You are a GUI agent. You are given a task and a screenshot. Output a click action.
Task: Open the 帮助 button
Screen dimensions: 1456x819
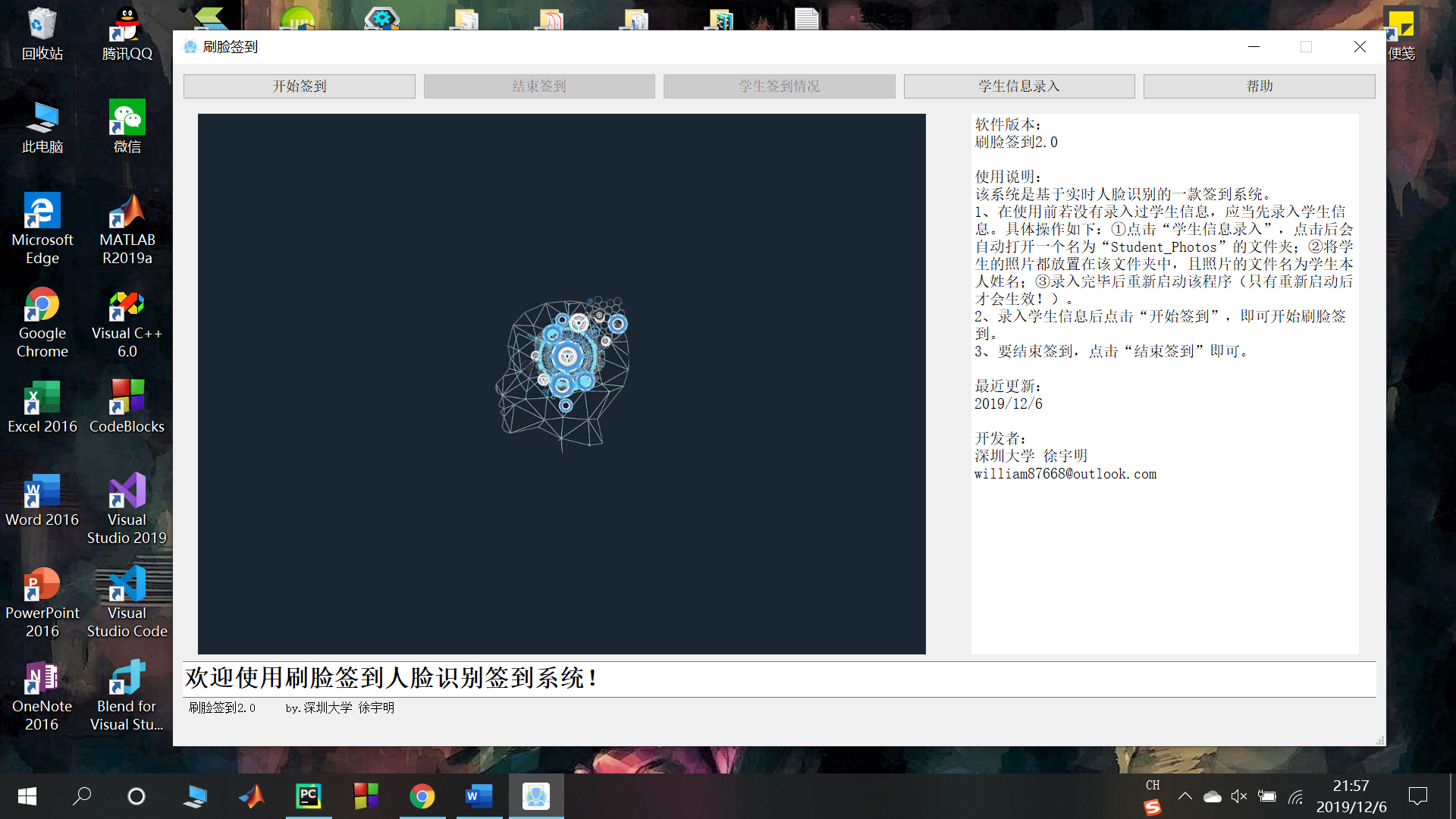[x=1259, y=86]
